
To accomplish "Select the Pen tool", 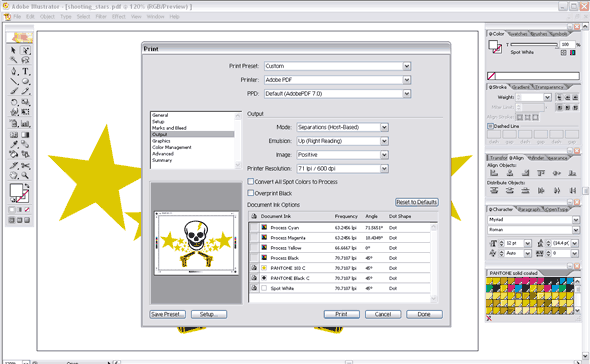I will click(x=14, y=71).
